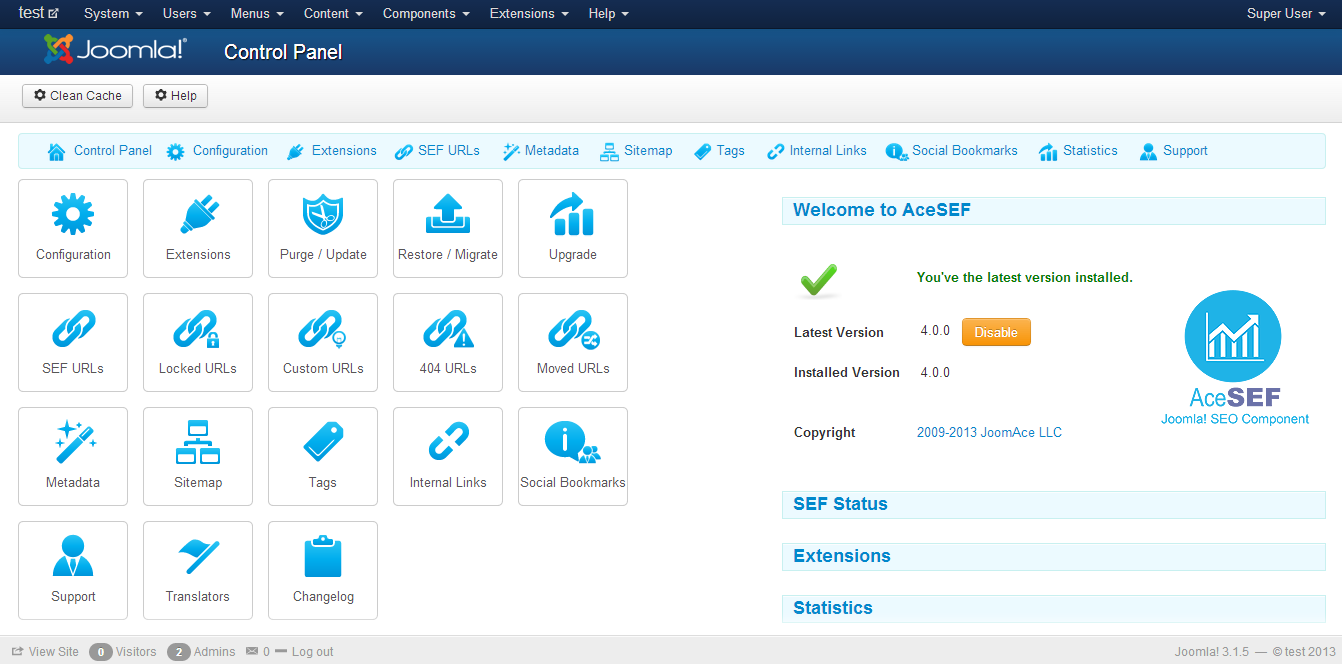
Task: Open the Super User dropdown
Action: click(x=1286, y=14)
